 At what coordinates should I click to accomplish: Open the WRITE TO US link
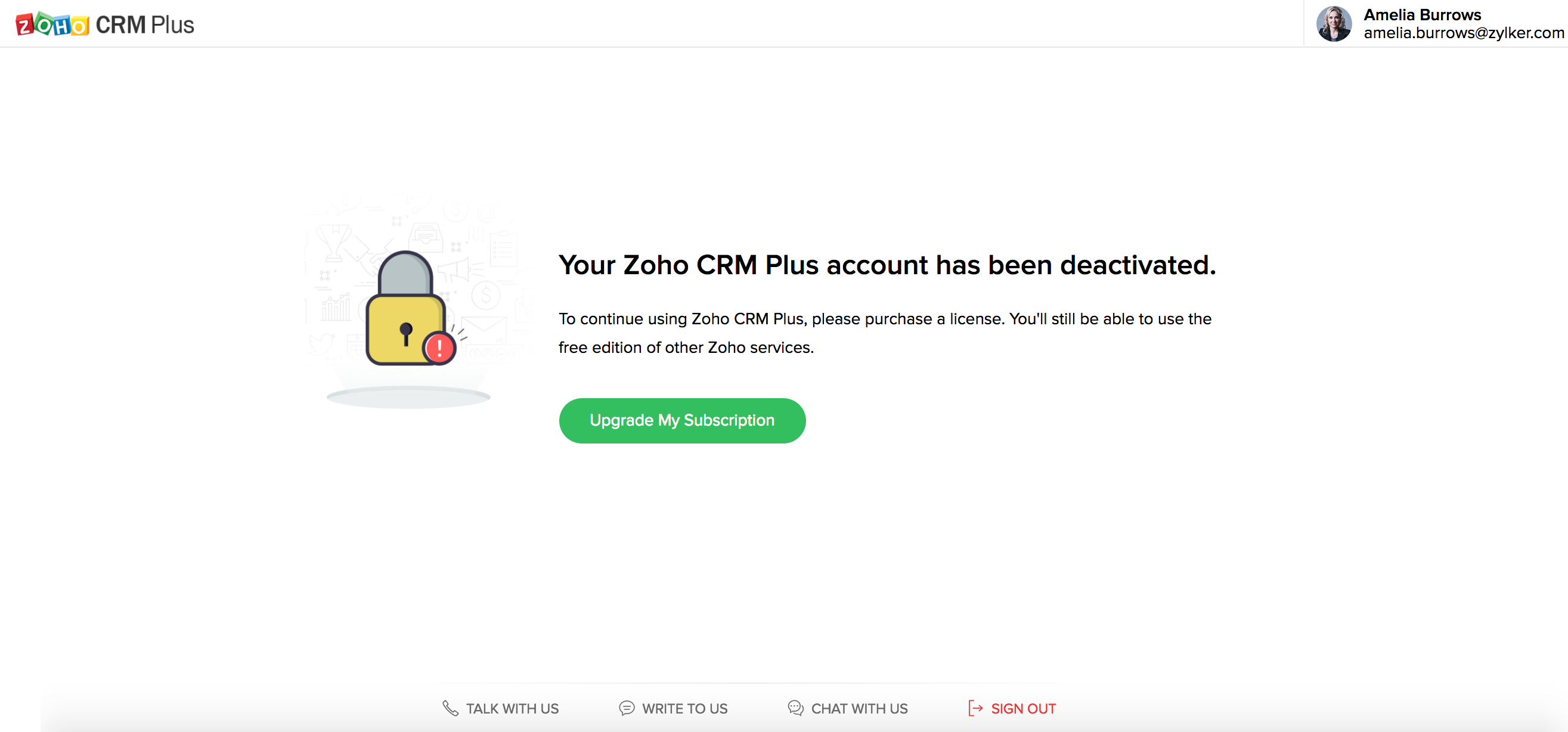(x=684, y=708)
